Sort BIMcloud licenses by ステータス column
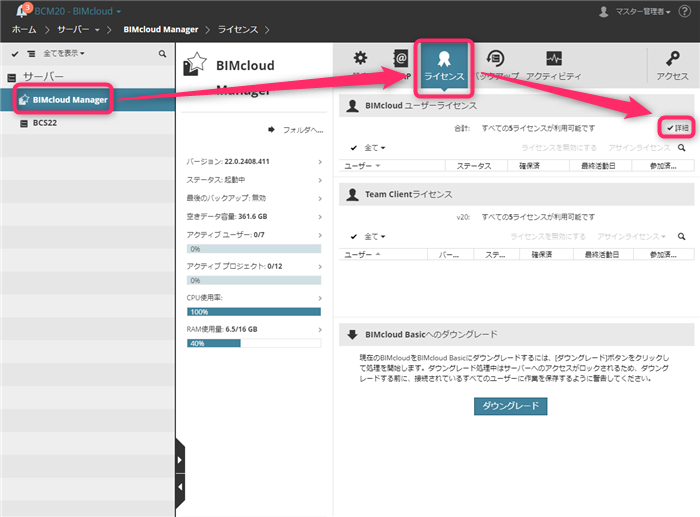 click(x=476, y=166)
